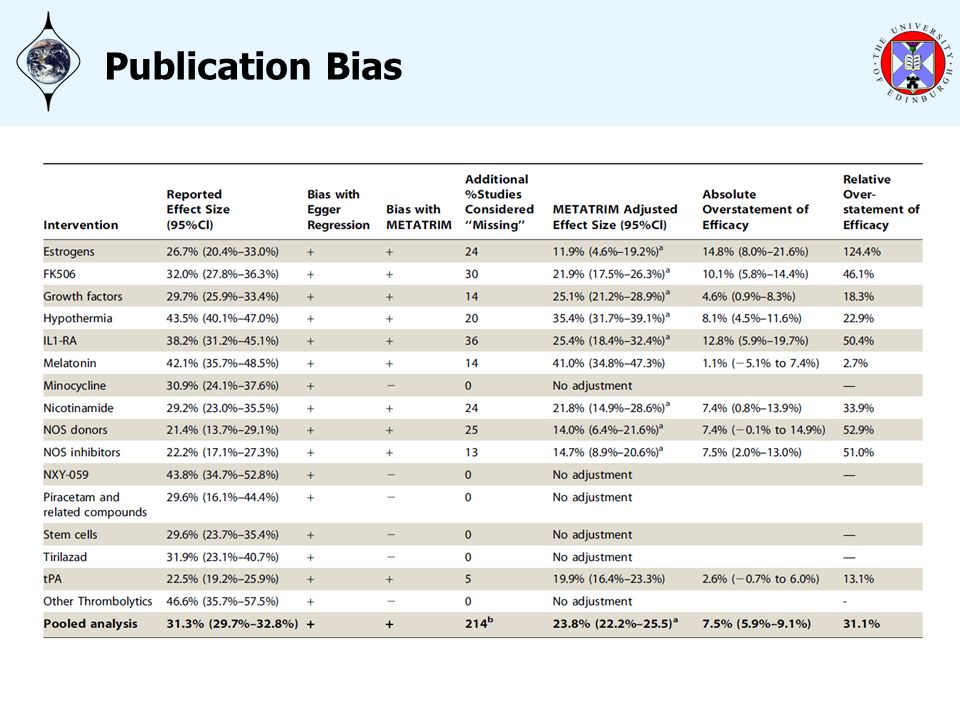Select the 'Pooled analysis' row label
The width and height of the screenshot is (960, 720).
click(x=91, y=624)
